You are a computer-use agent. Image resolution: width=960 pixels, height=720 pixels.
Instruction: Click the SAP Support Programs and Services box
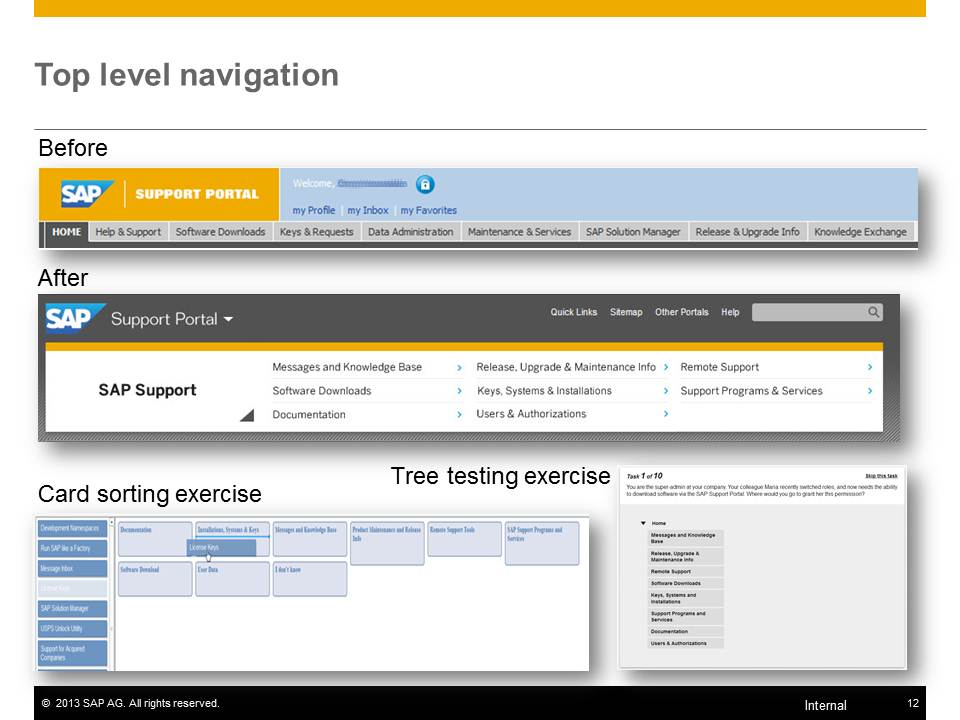point(542,543)
